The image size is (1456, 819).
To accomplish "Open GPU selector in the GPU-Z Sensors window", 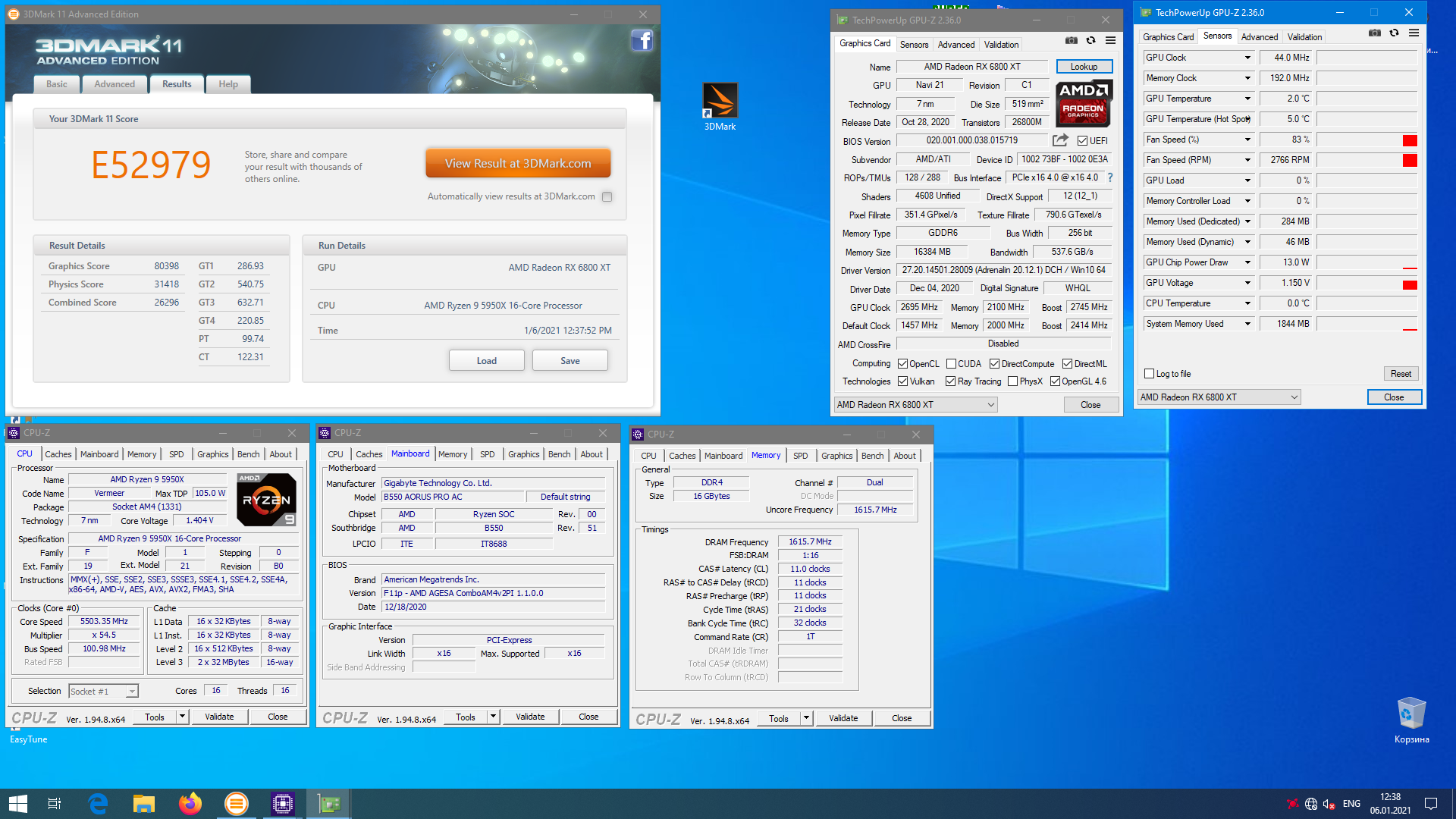I will point(1219,397).
